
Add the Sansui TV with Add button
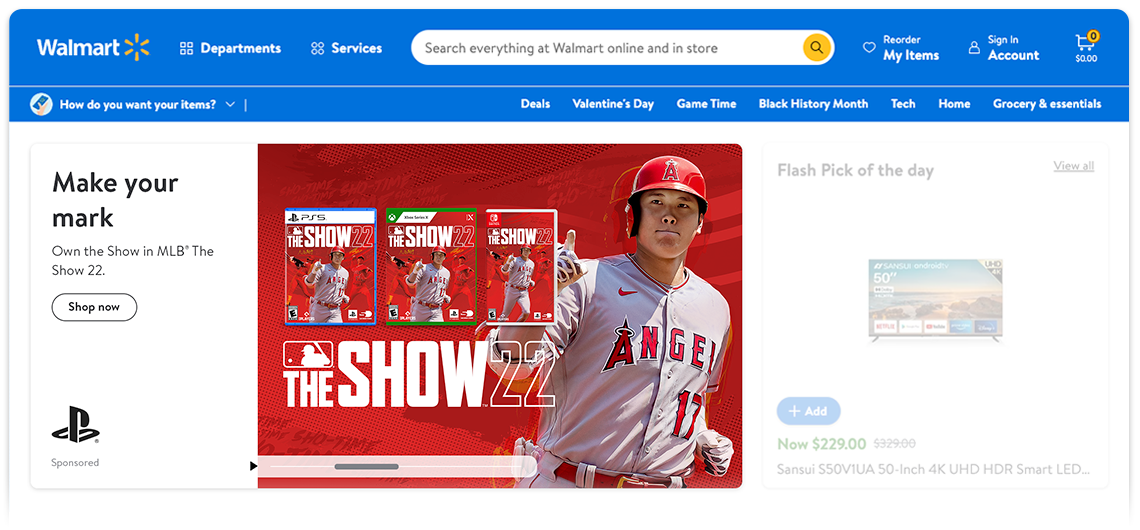(808, 411)
